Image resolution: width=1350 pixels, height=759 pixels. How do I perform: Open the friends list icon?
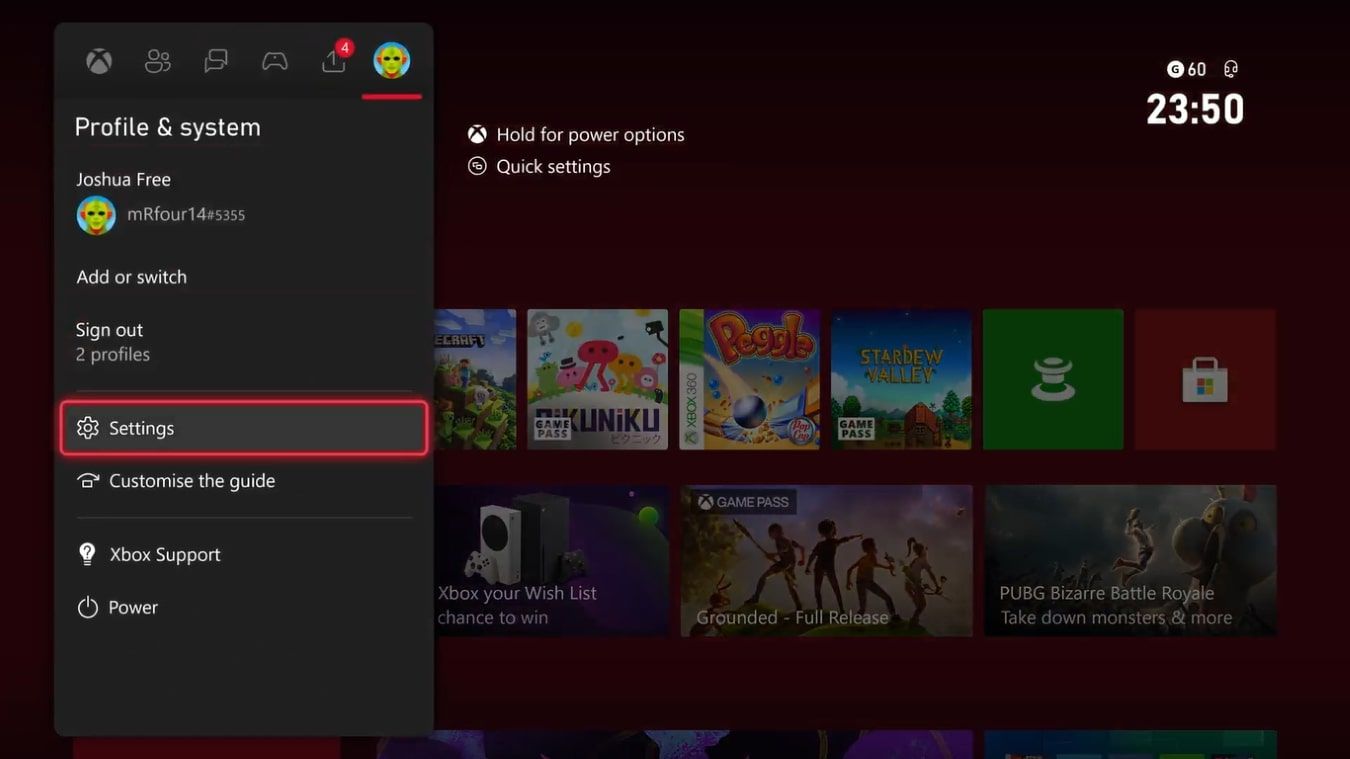[156, 60]
